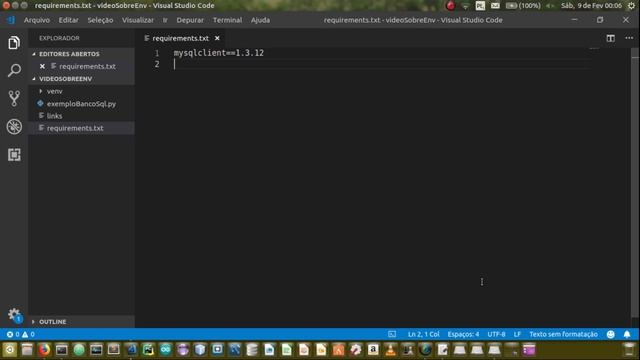640x360 pixels.
Task: Open Arduino IDE from the dock
Action: click(165, 350)
